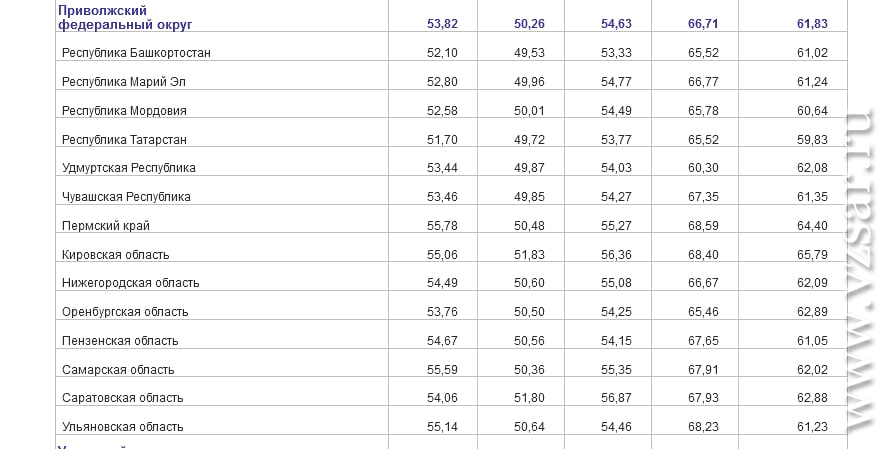888x449 pixels.
Task: Select the Саратовская область row label
Action: click(x=122, y=397)
